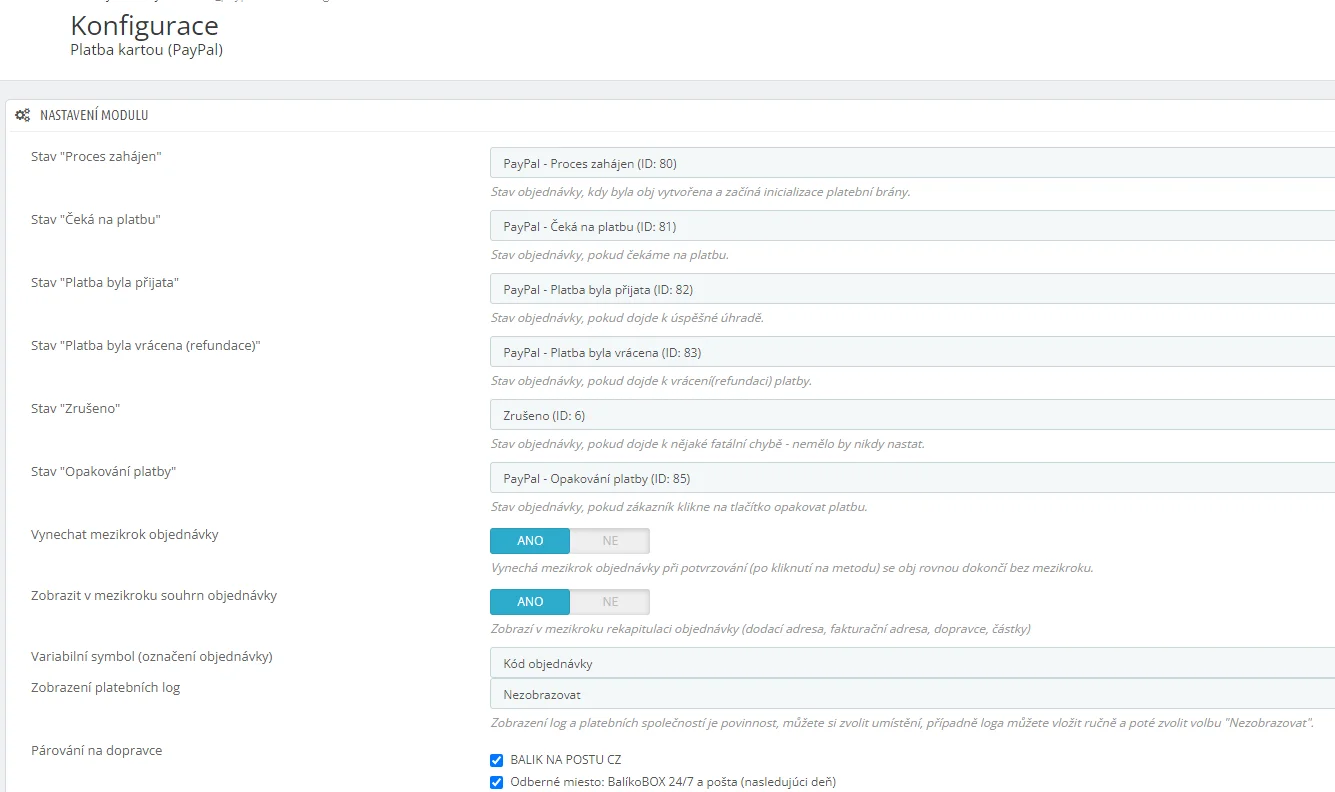
Task: Click the "Platba kartou (PayPal)" subtitle
Action: click(146, 49)
